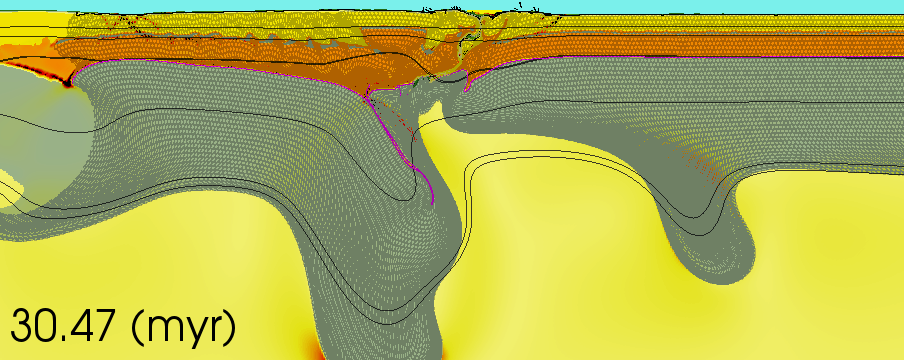Pick the dotted yellow upper crust band on the right
Screen dimensions: 904x360
pos(721,22)
